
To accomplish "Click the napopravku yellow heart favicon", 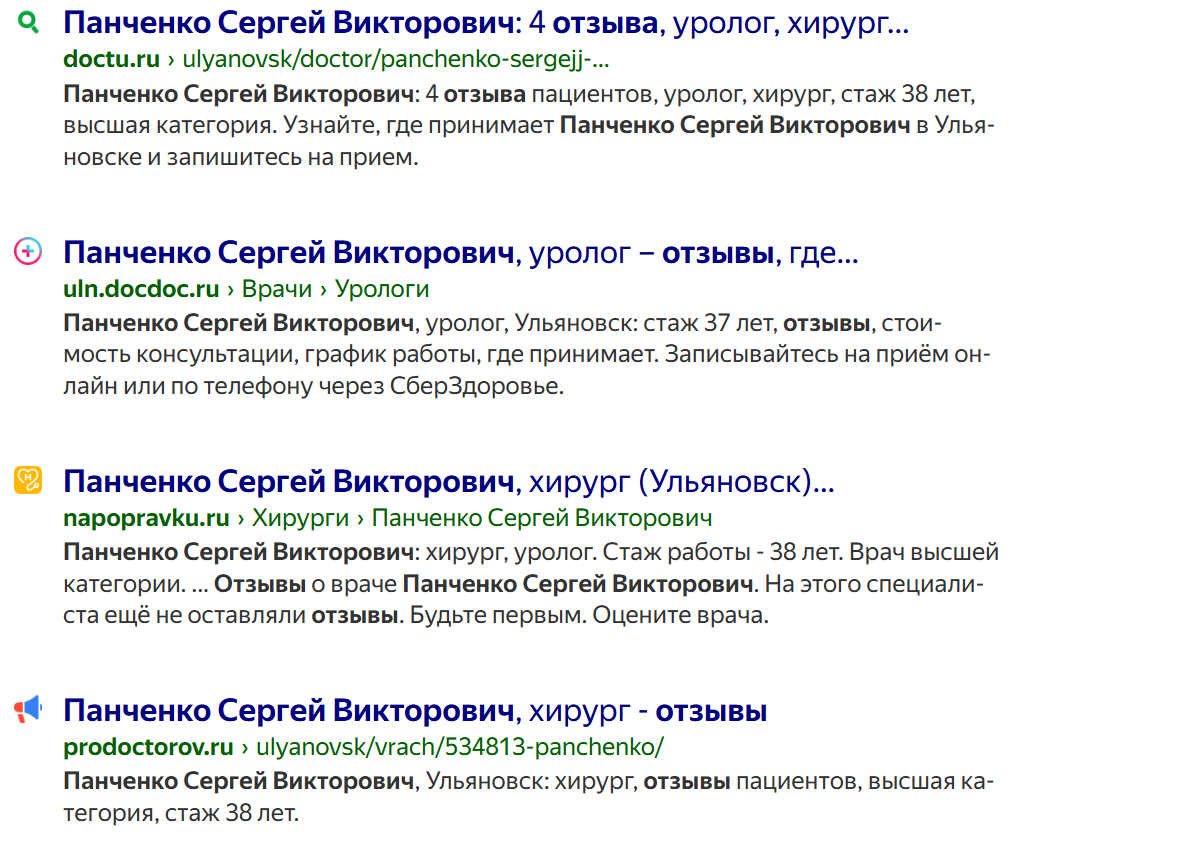I will click(28, 481).
